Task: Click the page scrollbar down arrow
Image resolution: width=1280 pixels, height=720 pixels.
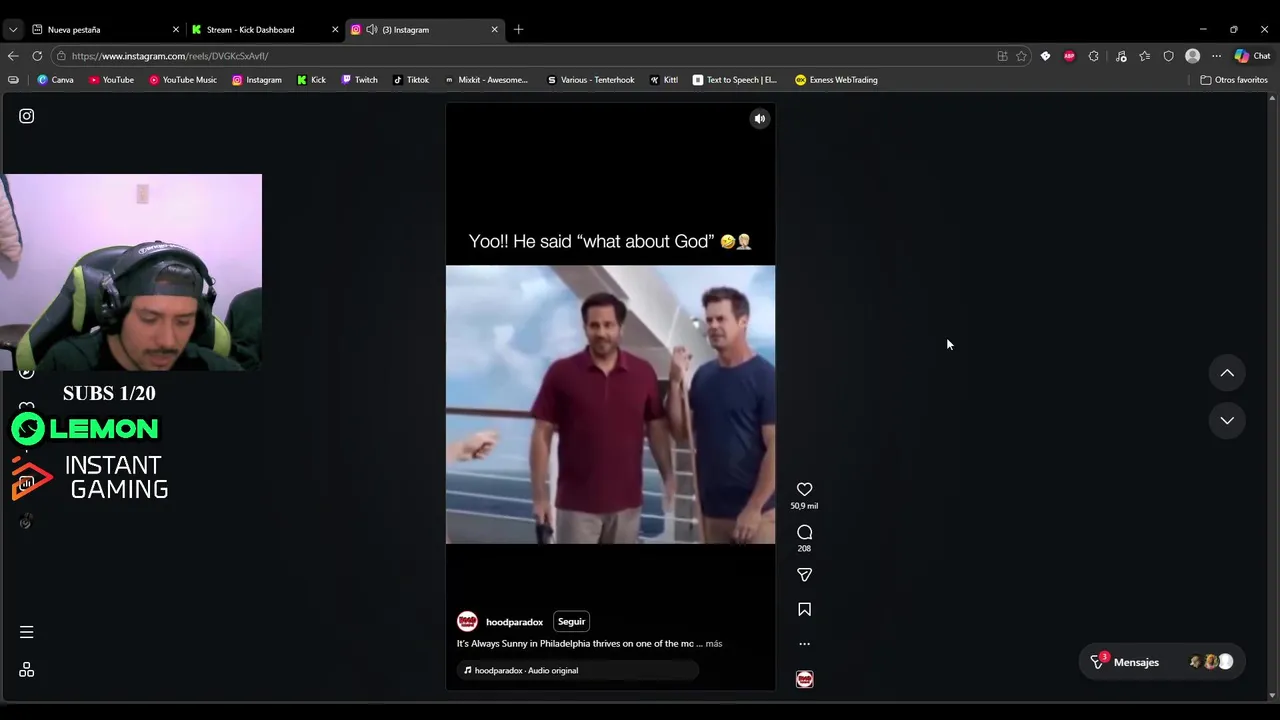Action: coord(1272,695)
